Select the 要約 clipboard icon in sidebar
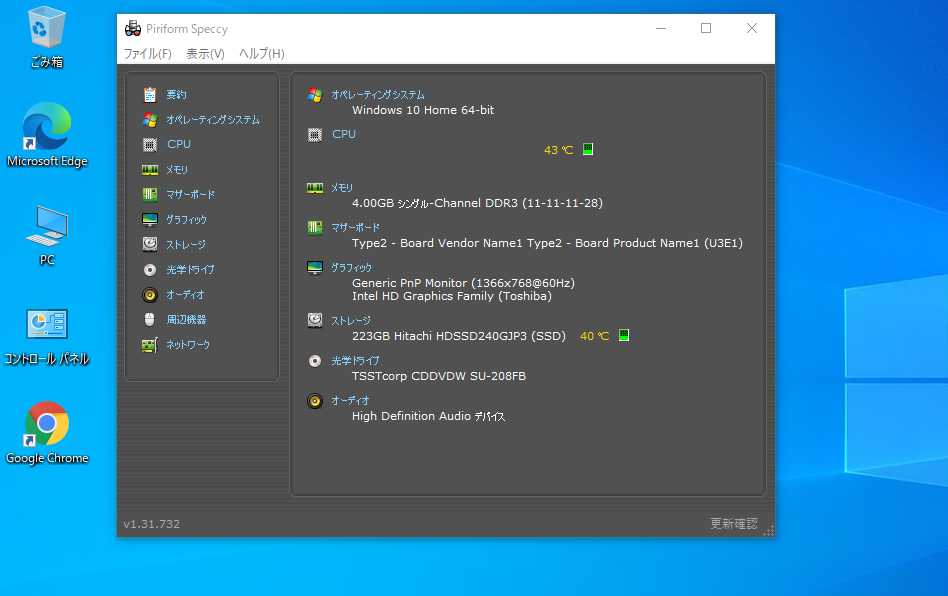The height and width of the screenshot is (596, 948). pyautogui.click(x=150, y=95)
